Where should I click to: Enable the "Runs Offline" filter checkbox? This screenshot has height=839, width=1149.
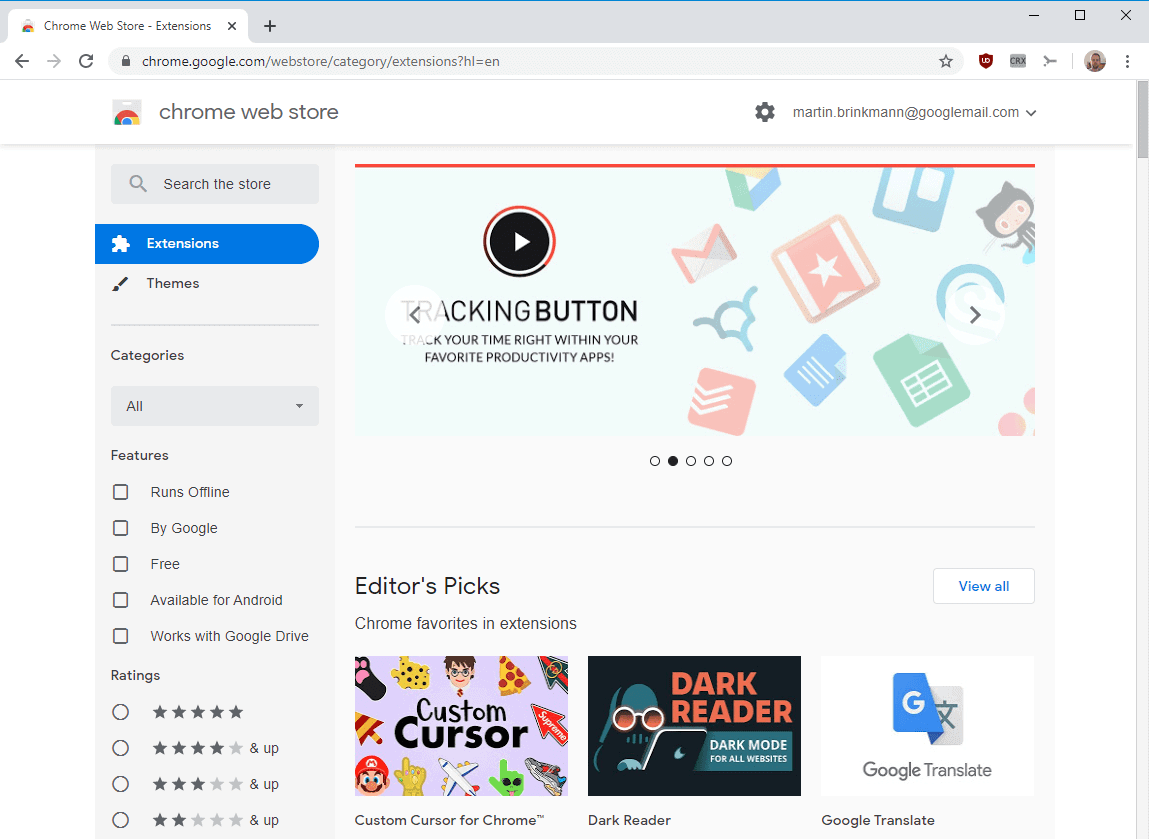pyautogui.click(x=120, y=492)
